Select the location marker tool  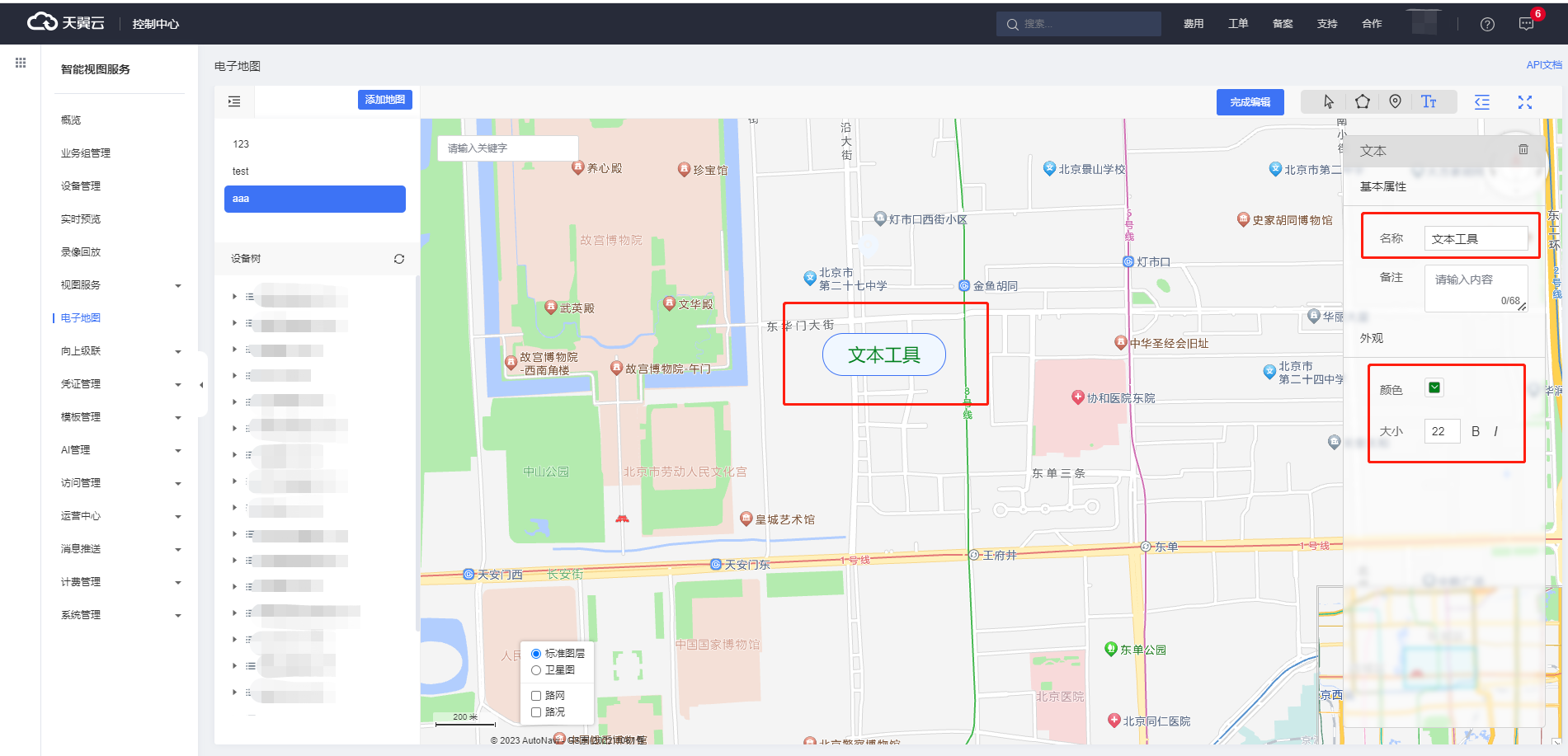click(x=1395, y=101)
